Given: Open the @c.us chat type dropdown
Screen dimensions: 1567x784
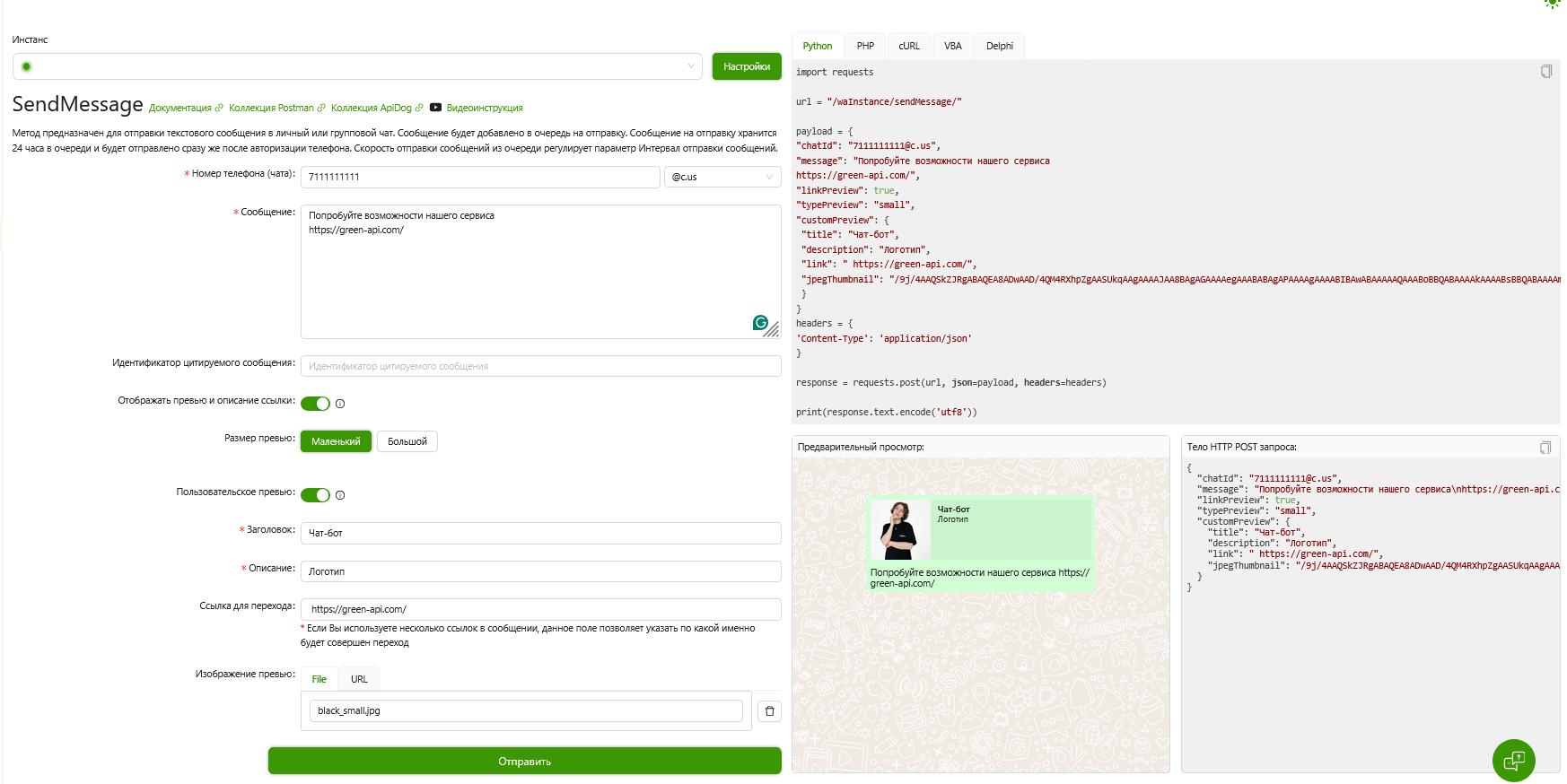Looking at the screenshot, I should coord(722,177).
